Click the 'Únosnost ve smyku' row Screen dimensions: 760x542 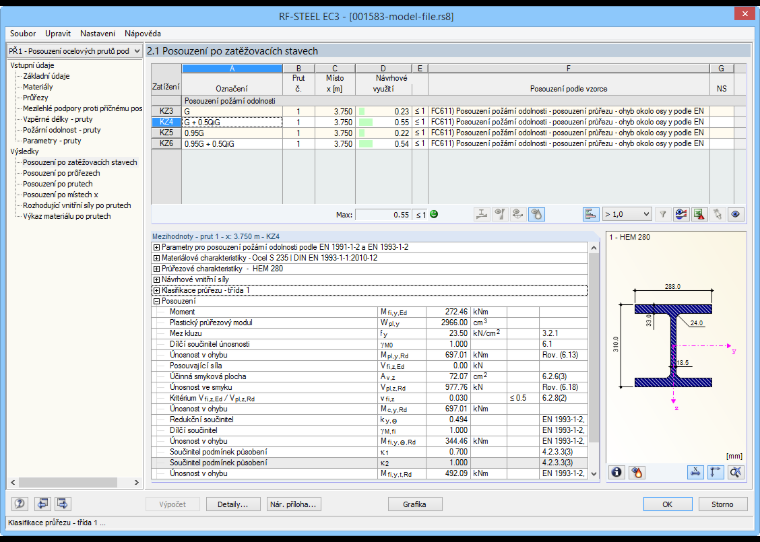pos(369,387)
